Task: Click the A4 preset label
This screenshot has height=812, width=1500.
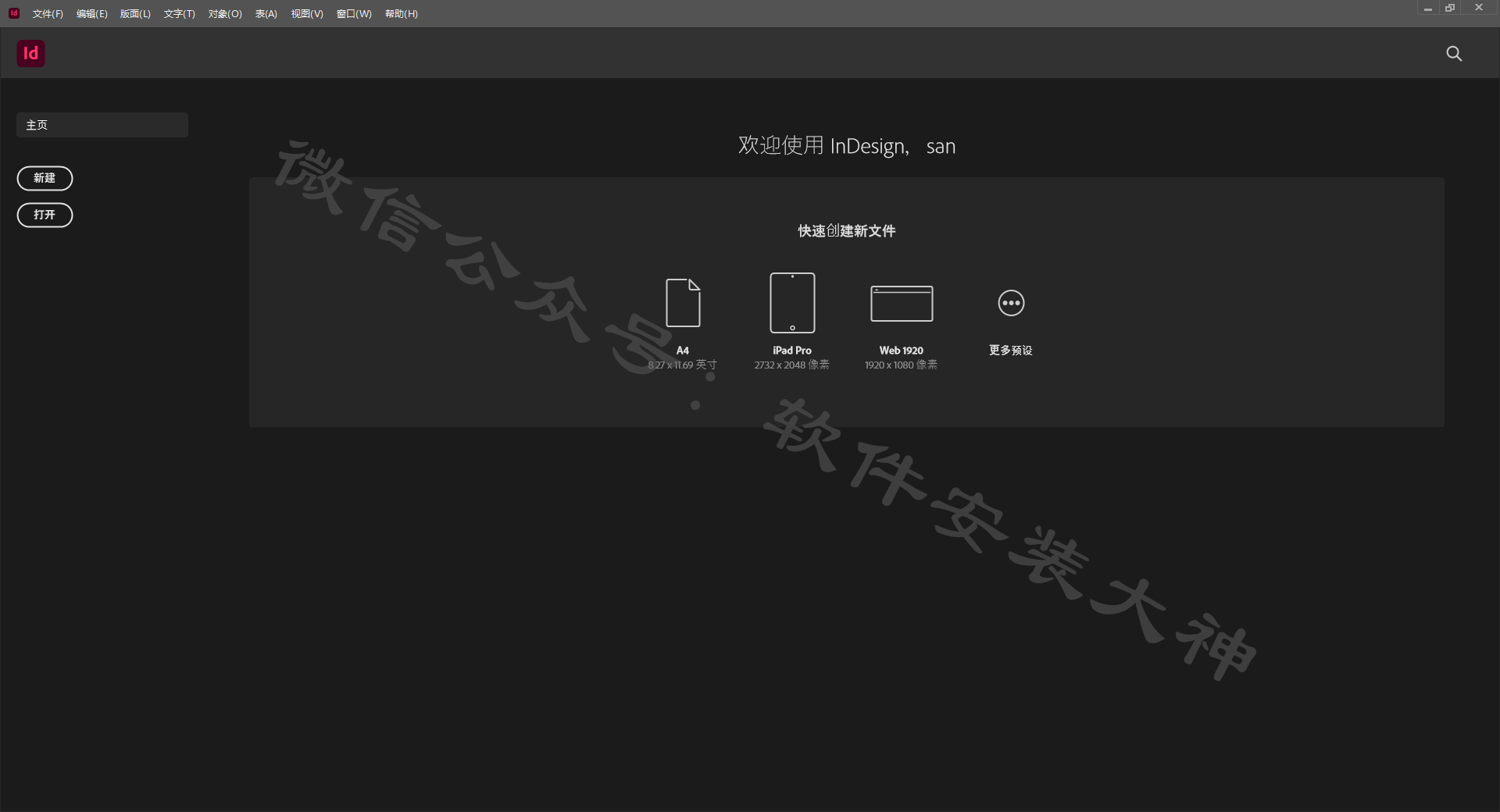Action: click(683, 351)
